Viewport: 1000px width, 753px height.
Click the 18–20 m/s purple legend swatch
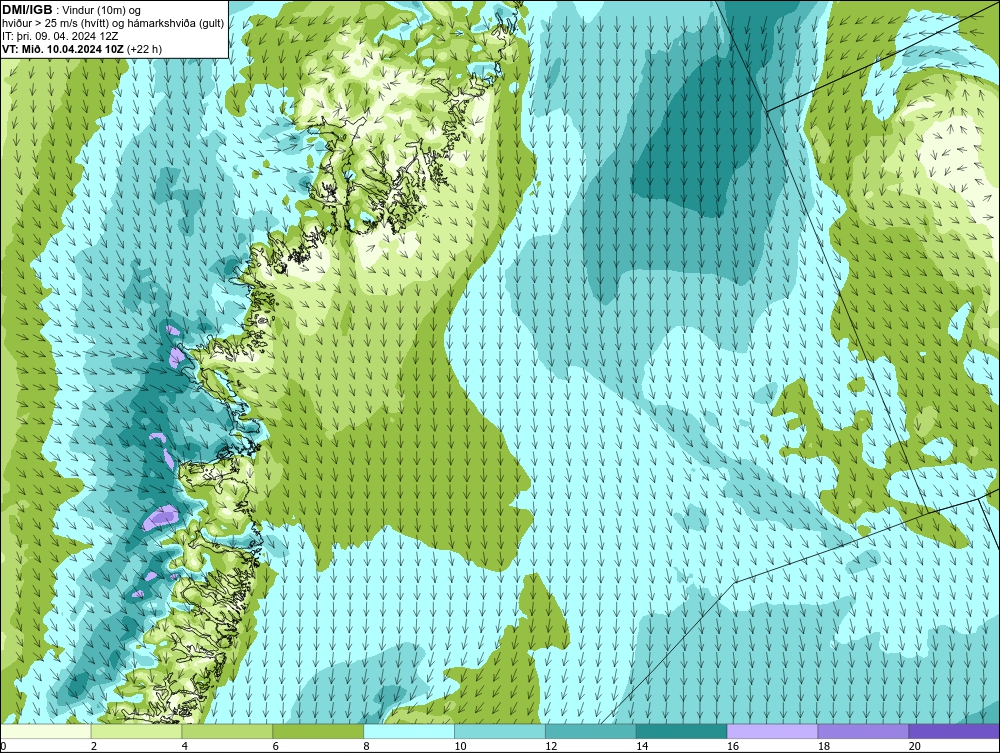(864, 731)
